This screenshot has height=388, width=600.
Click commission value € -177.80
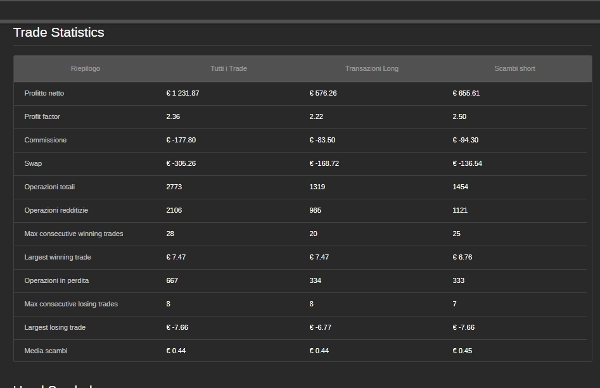click(181, 140)
